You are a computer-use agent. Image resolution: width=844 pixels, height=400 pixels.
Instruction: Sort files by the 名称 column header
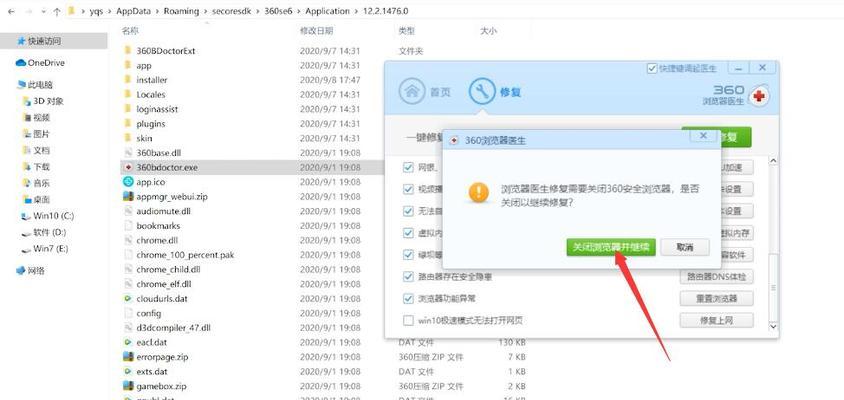[x=130, y=31]
